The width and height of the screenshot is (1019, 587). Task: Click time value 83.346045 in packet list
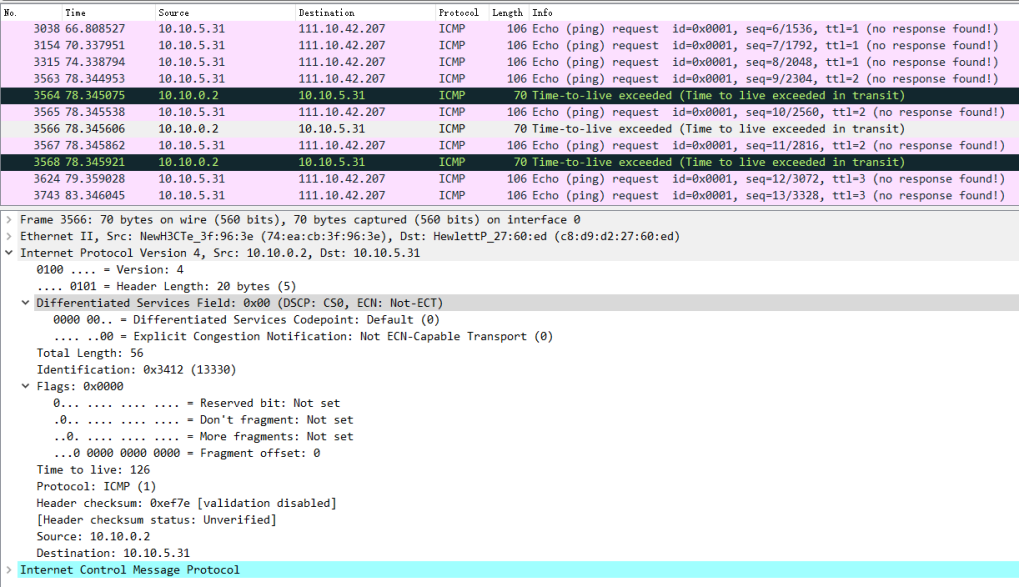(95, 196)
